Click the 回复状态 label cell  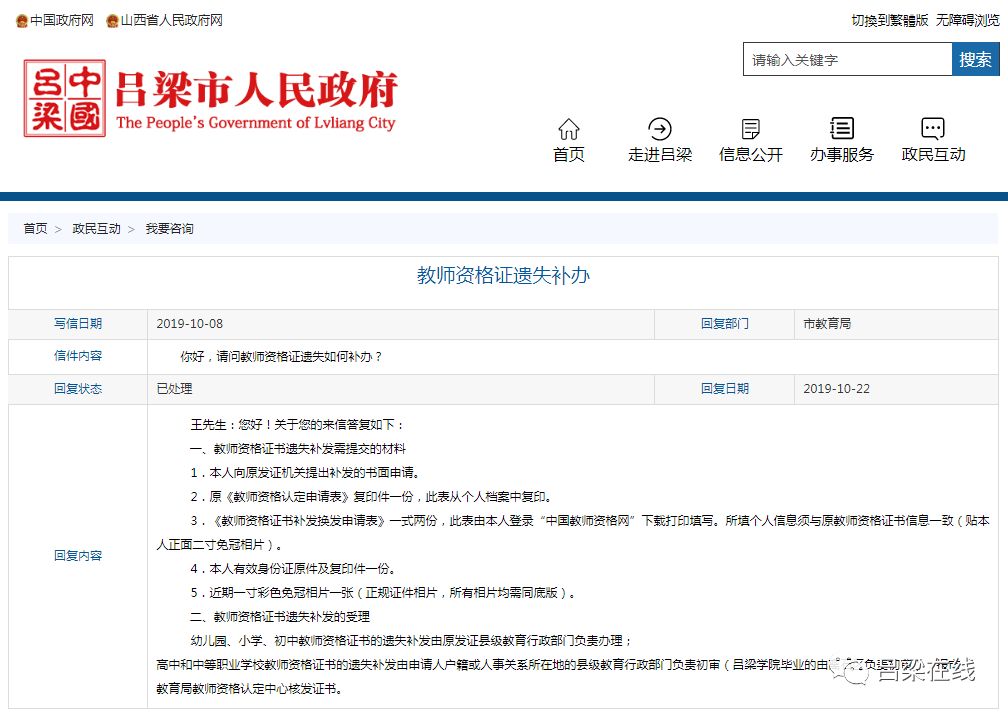[x=78, y=388]
